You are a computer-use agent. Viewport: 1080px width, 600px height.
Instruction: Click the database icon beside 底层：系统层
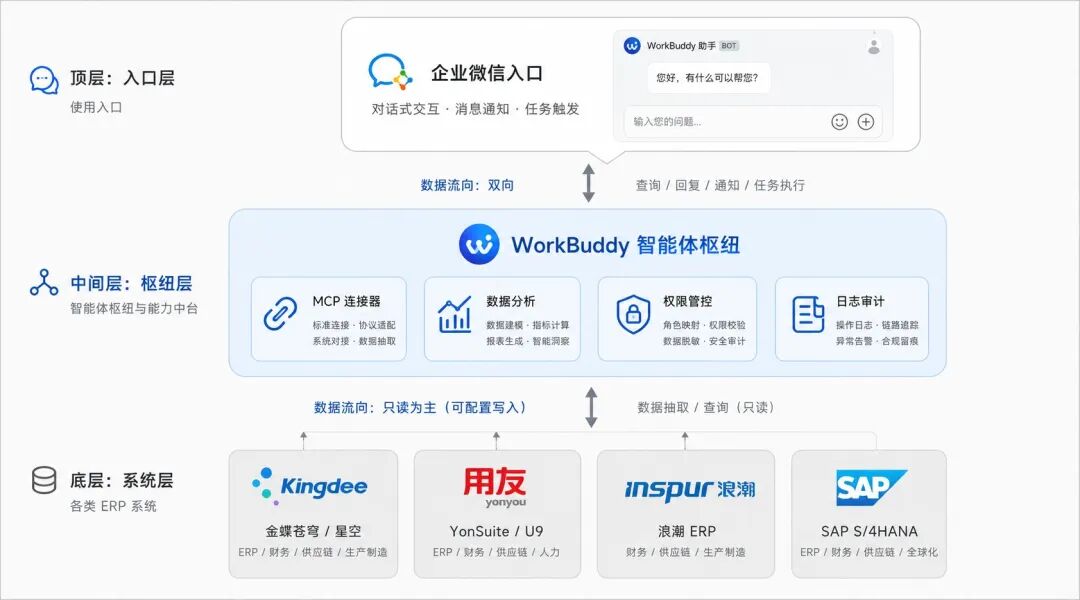pyautogui.click(x=44, y=480)
